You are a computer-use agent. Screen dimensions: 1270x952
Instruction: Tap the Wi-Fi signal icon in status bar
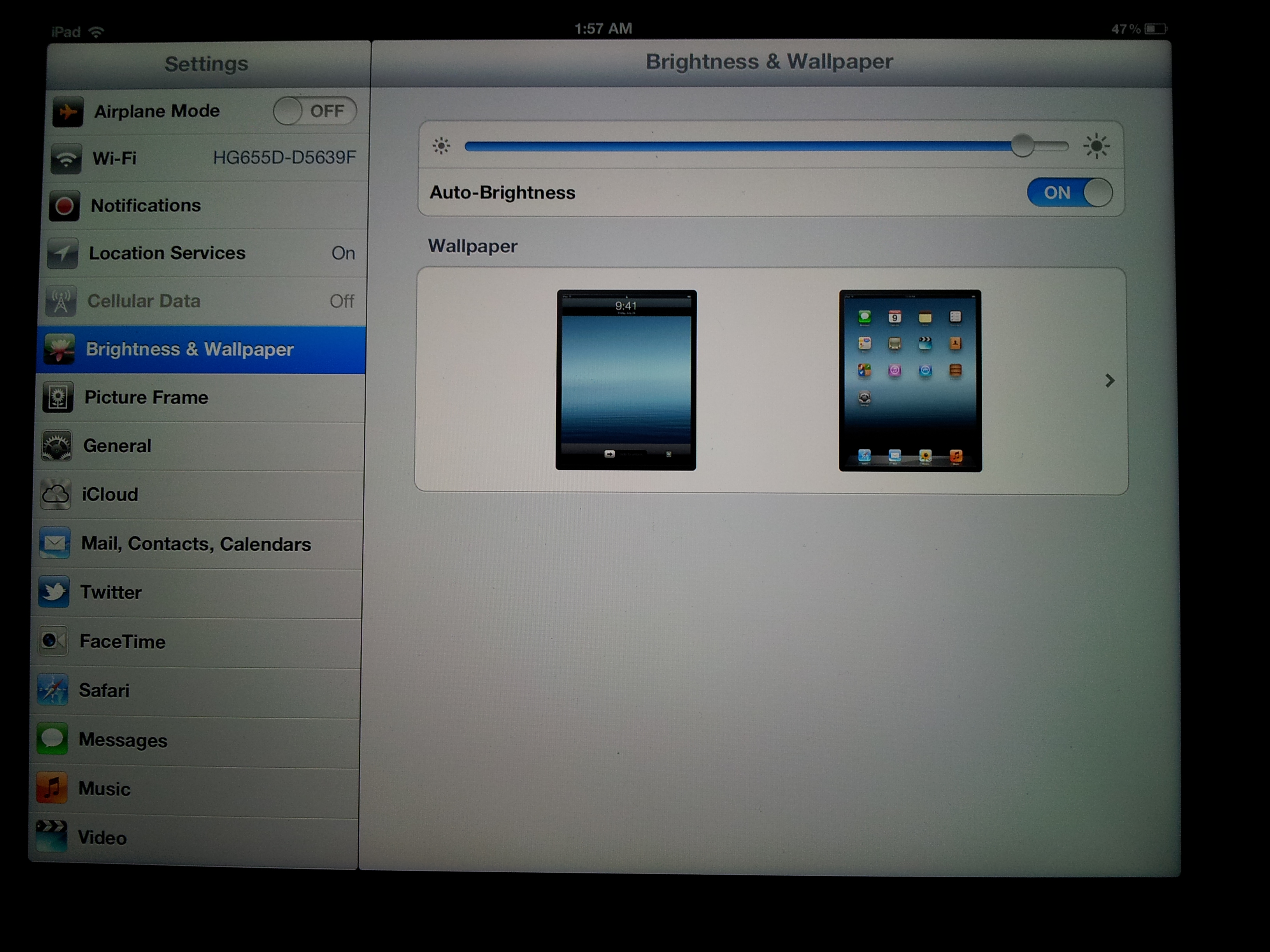96,31
